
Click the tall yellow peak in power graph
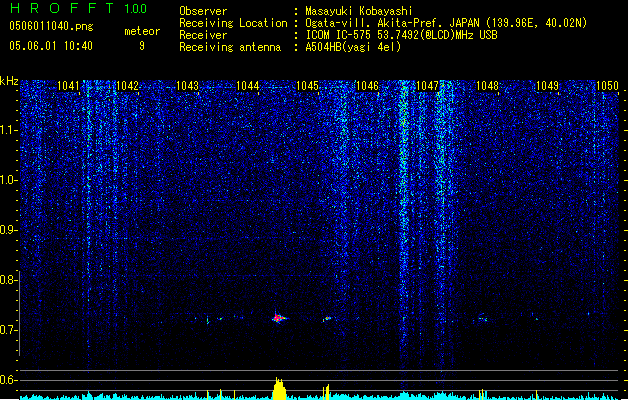pyautogui.click(x=279, y=388)
